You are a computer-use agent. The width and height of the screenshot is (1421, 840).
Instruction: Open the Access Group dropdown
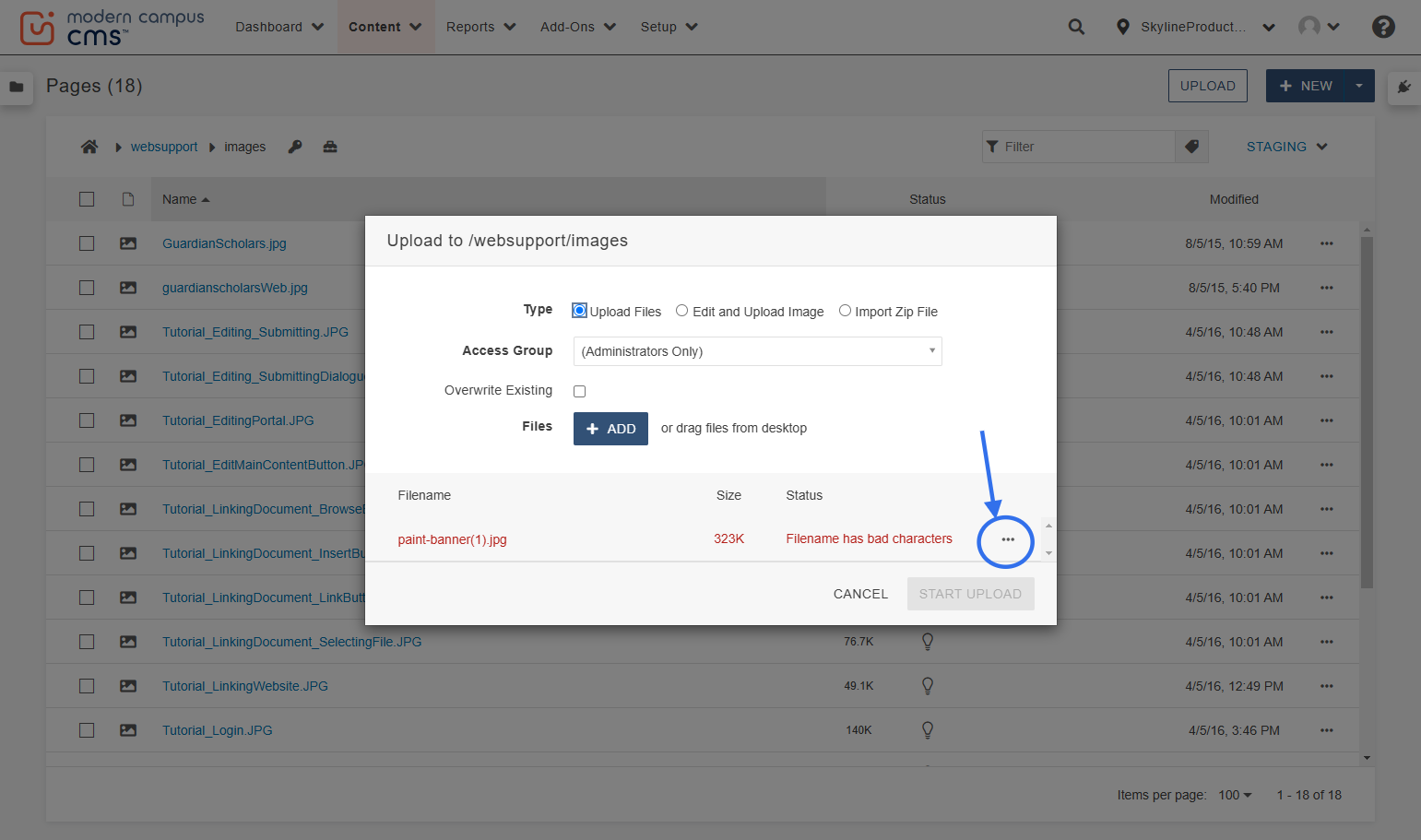click(757, 351)
